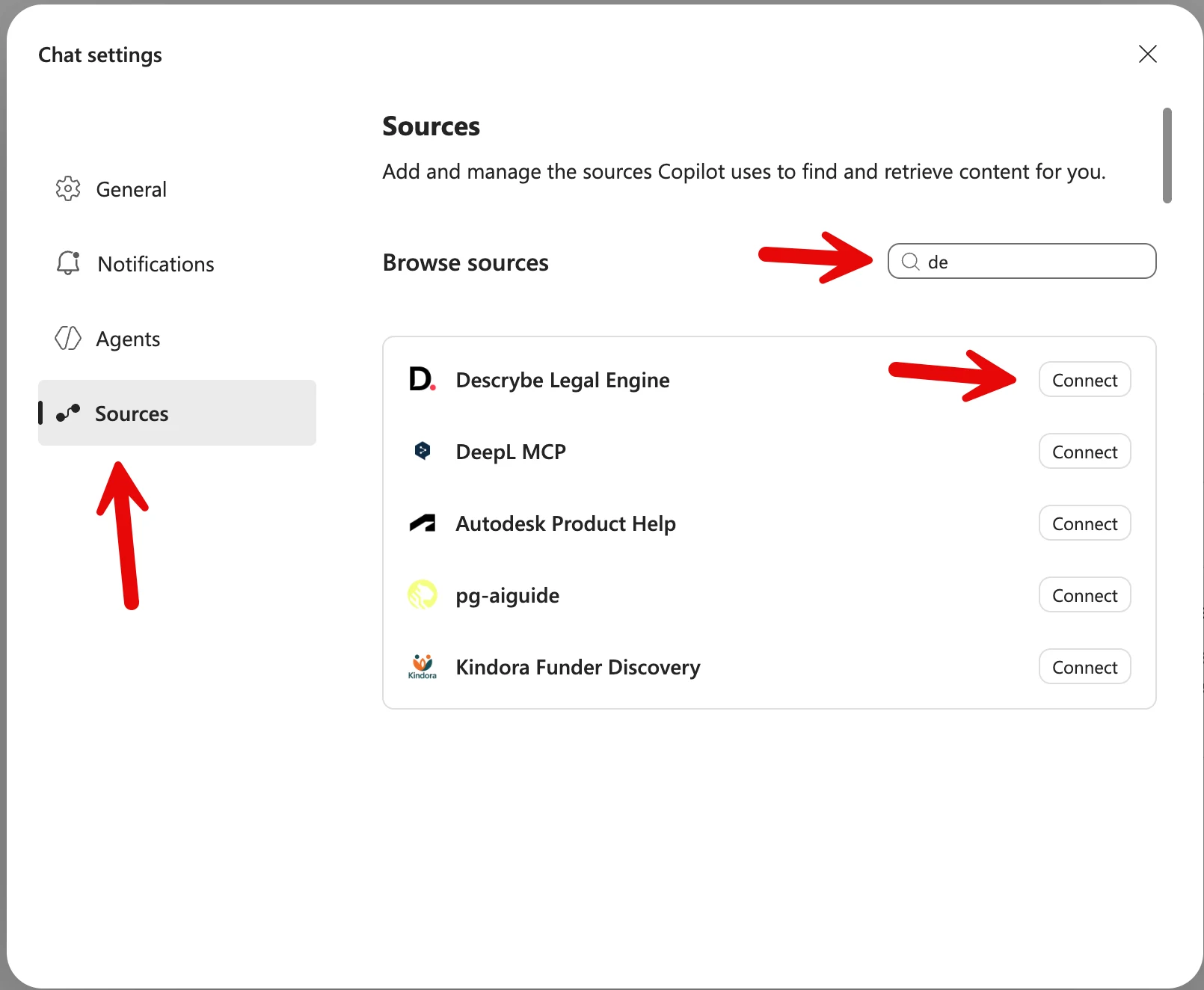The height and width of the screenshot is (990, 1204).
Task: Close the Chat settings dialog
Action: point(1147,54)
